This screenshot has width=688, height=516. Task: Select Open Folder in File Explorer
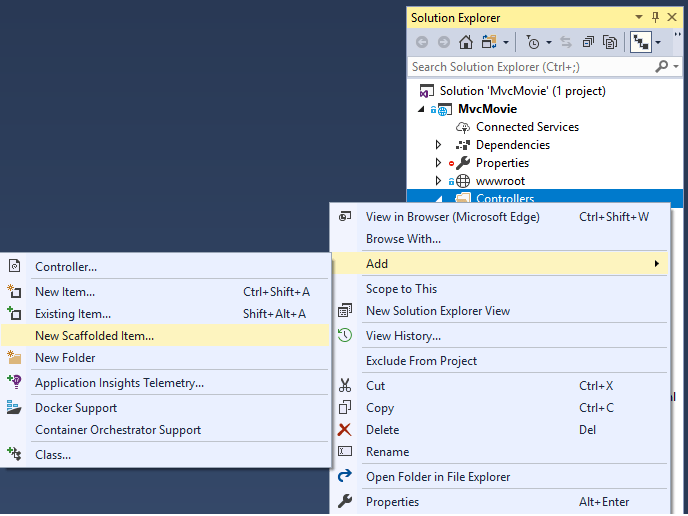tap(438, 477)
